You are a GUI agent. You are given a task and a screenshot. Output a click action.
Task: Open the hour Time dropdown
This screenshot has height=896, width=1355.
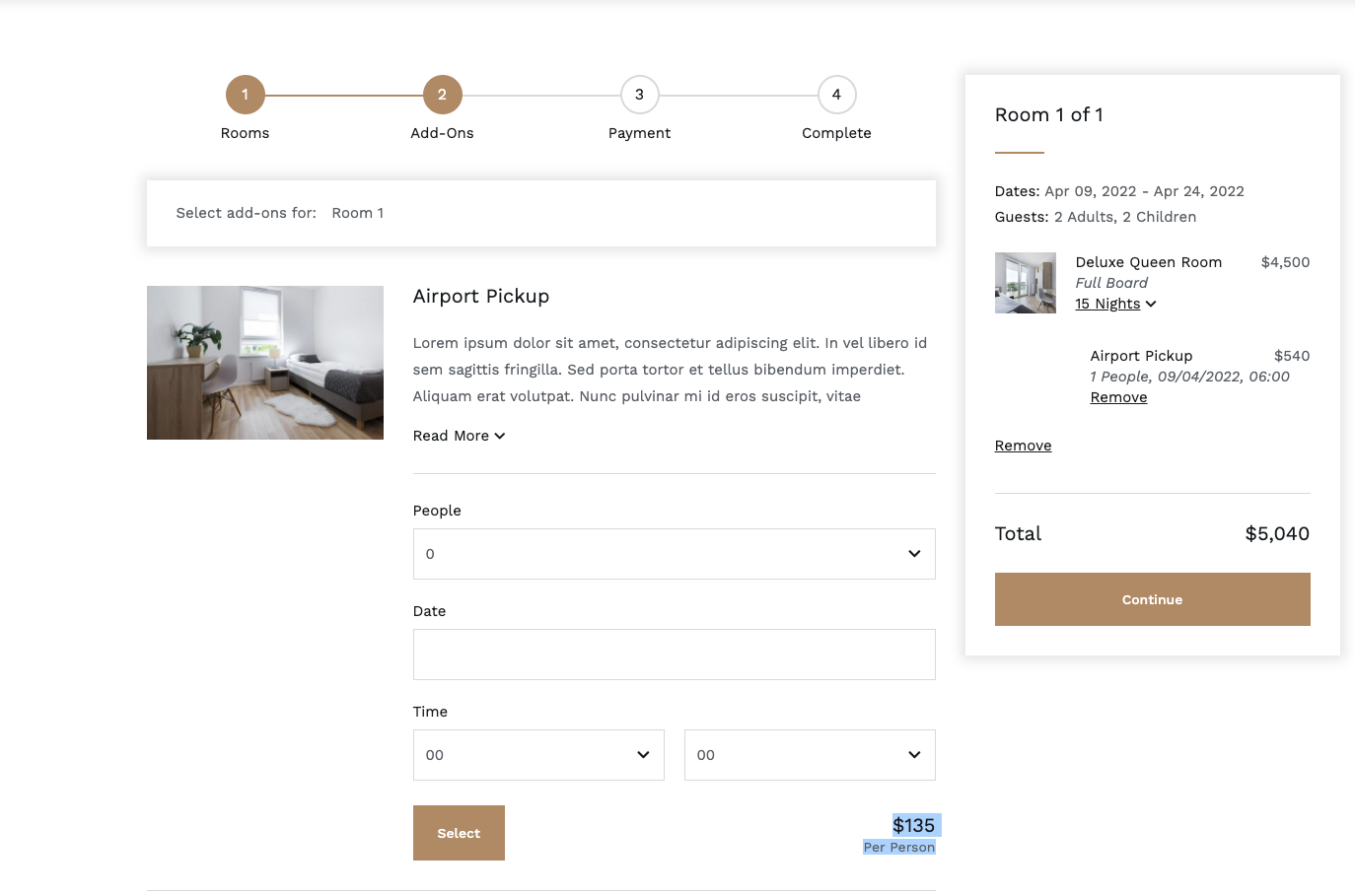click(x=538, y=755)
